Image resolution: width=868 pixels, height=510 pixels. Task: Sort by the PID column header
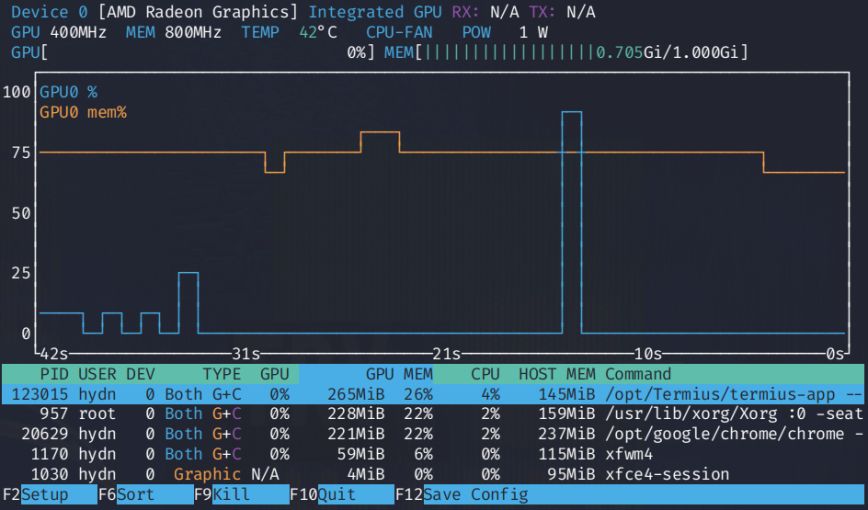[51, 373]
